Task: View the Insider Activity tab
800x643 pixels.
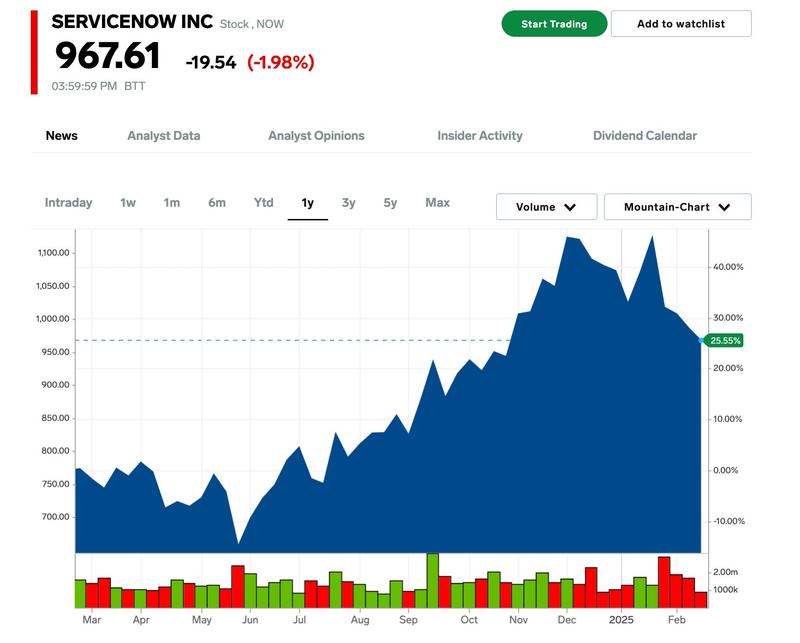Action: pos(480,136)
